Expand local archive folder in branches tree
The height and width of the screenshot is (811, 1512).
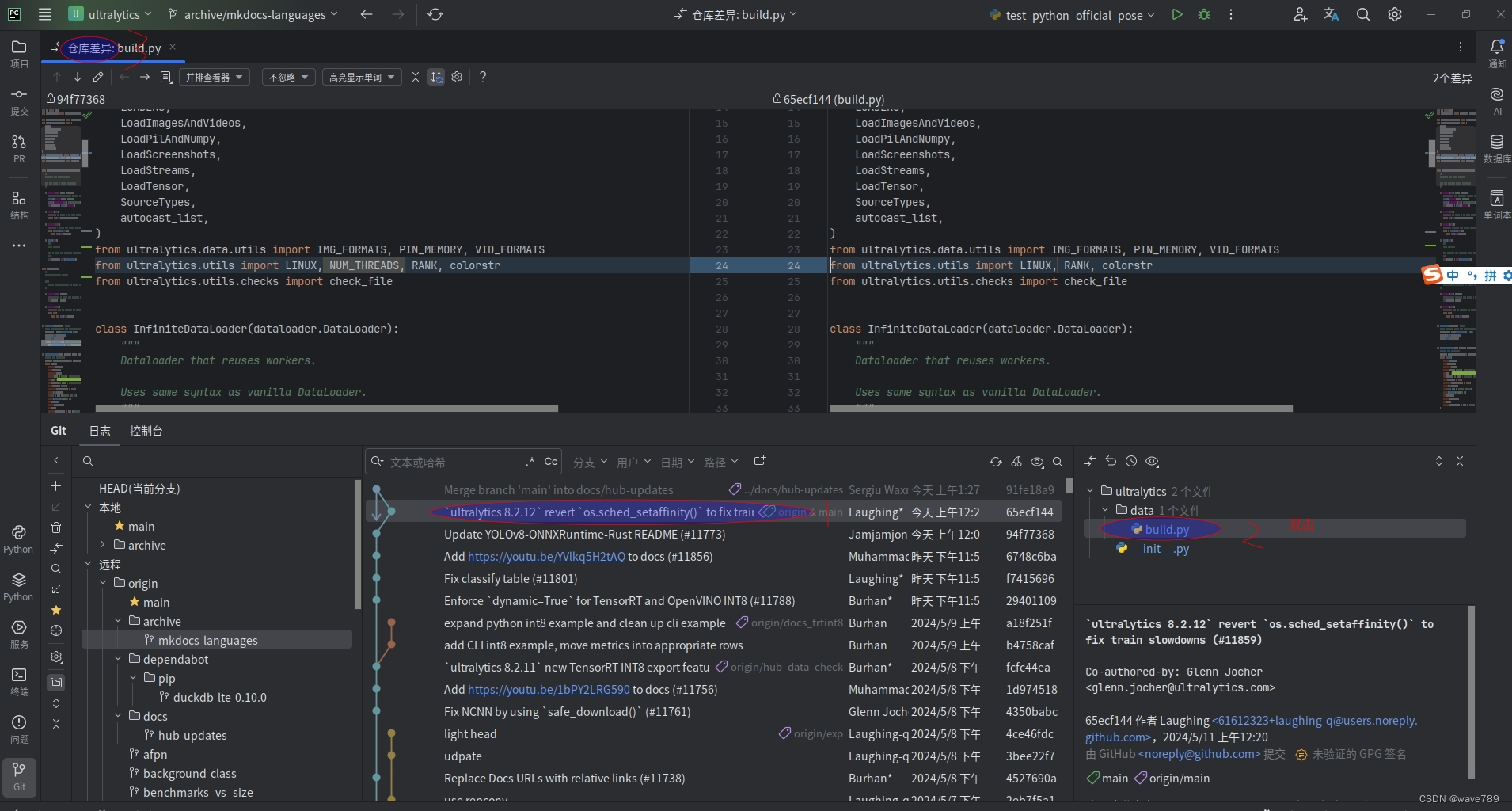pyautogui.click(x=103, y=545)
